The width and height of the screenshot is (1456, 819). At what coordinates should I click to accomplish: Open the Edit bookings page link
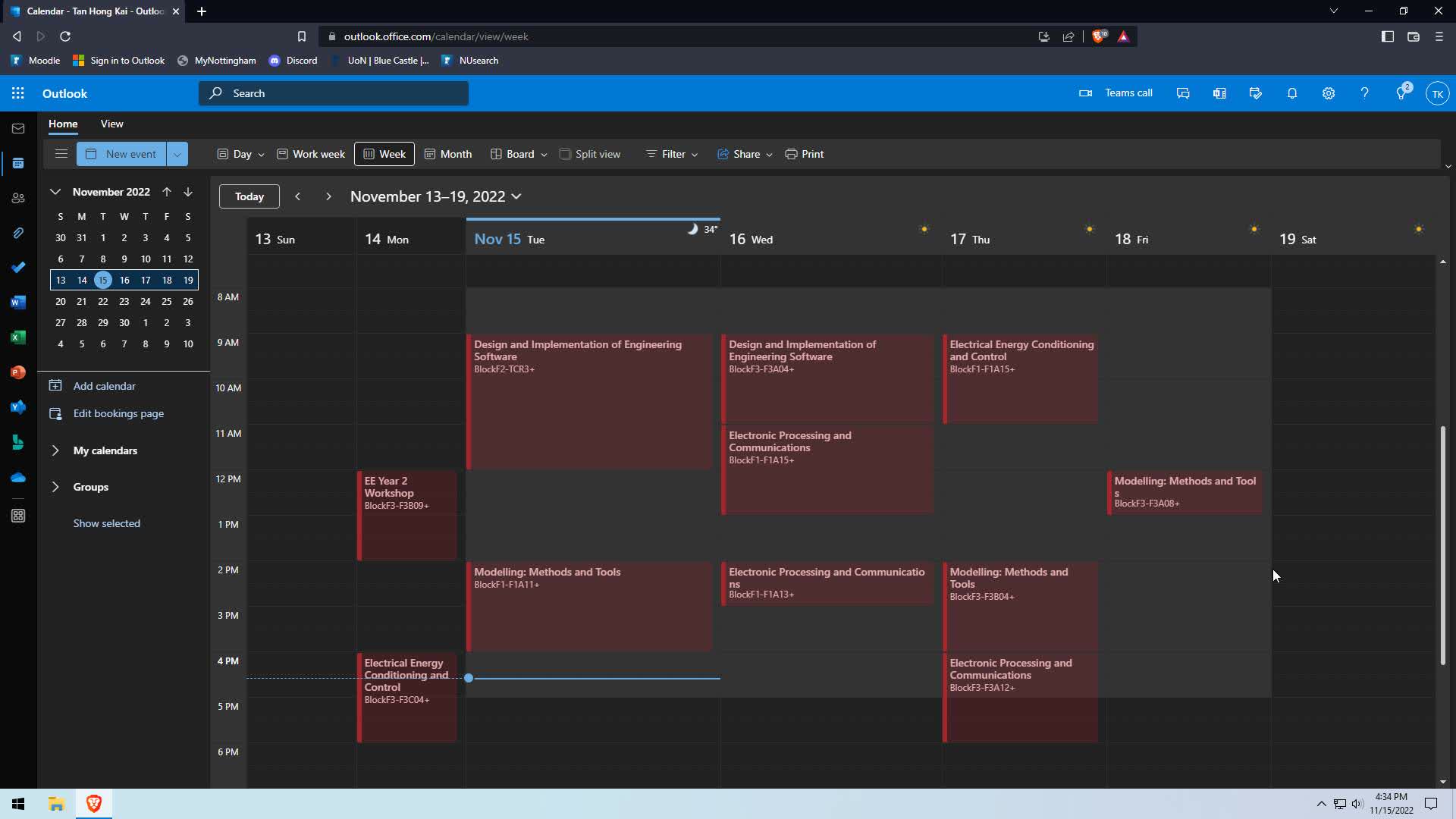[x=118, y=413]
